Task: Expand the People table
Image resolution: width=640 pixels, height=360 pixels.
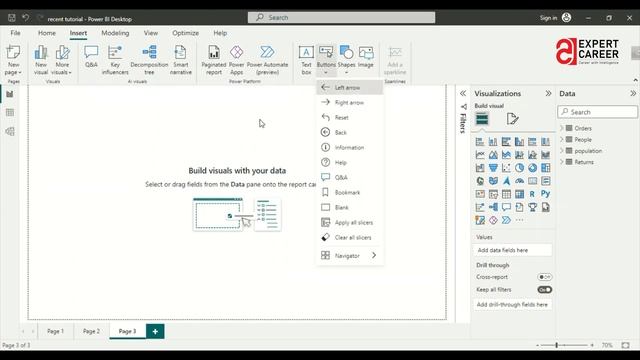Action: (x=562, y=139)
